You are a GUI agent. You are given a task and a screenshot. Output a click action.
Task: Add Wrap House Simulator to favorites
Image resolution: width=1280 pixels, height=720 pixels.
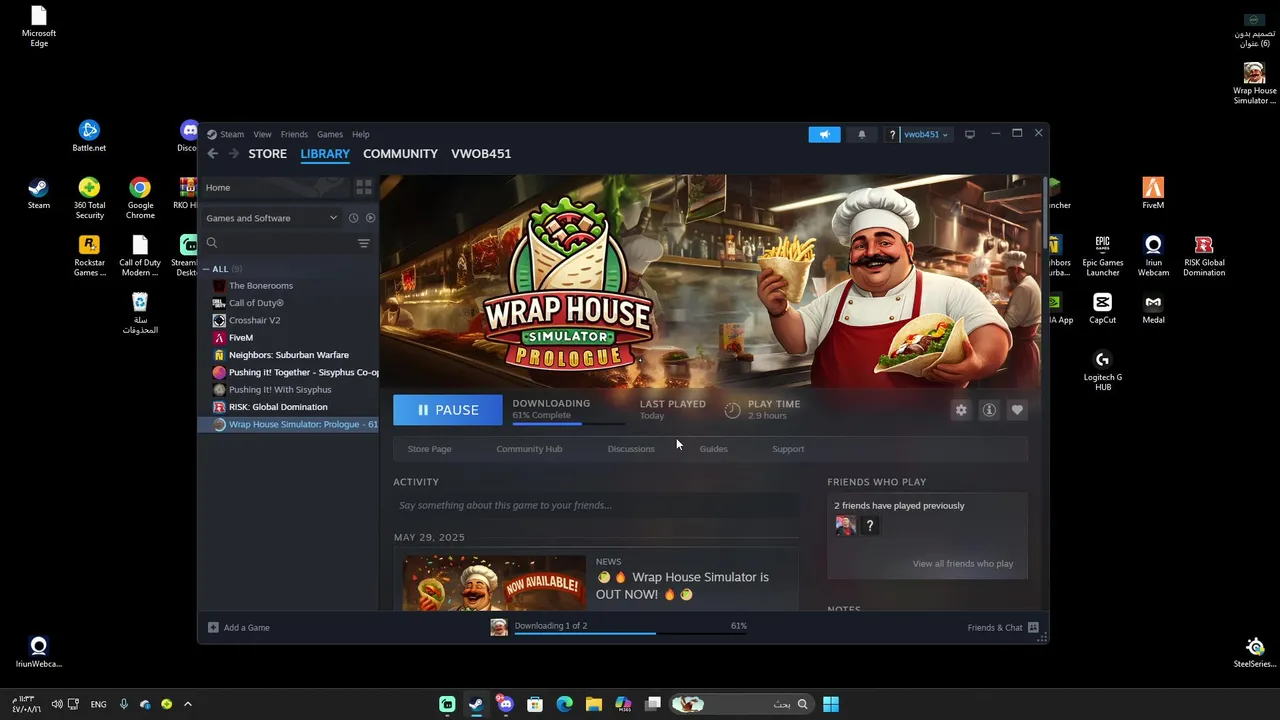(1017, 410)
